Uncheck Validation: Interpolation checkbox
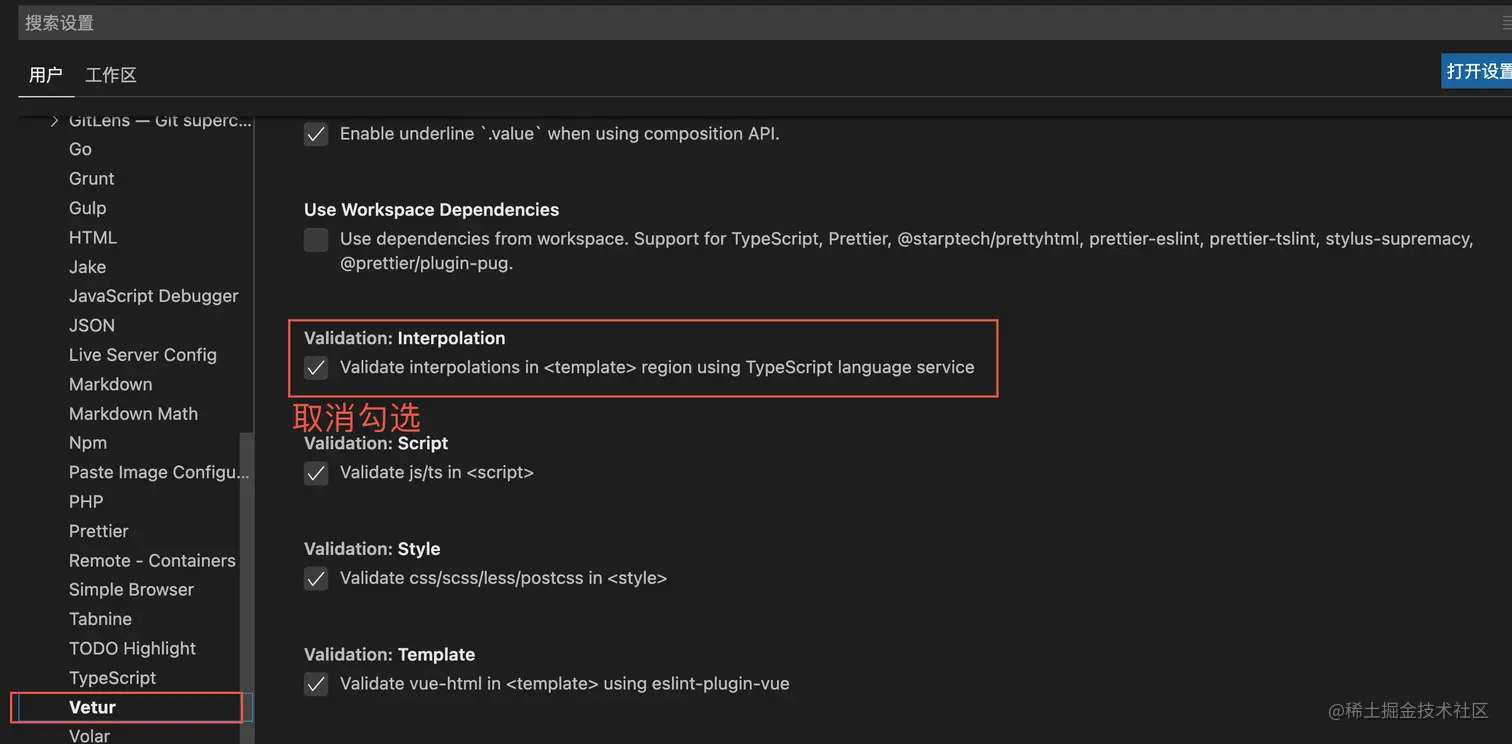Viewport: 1512px width, 744px height. [x=316, y=368]
